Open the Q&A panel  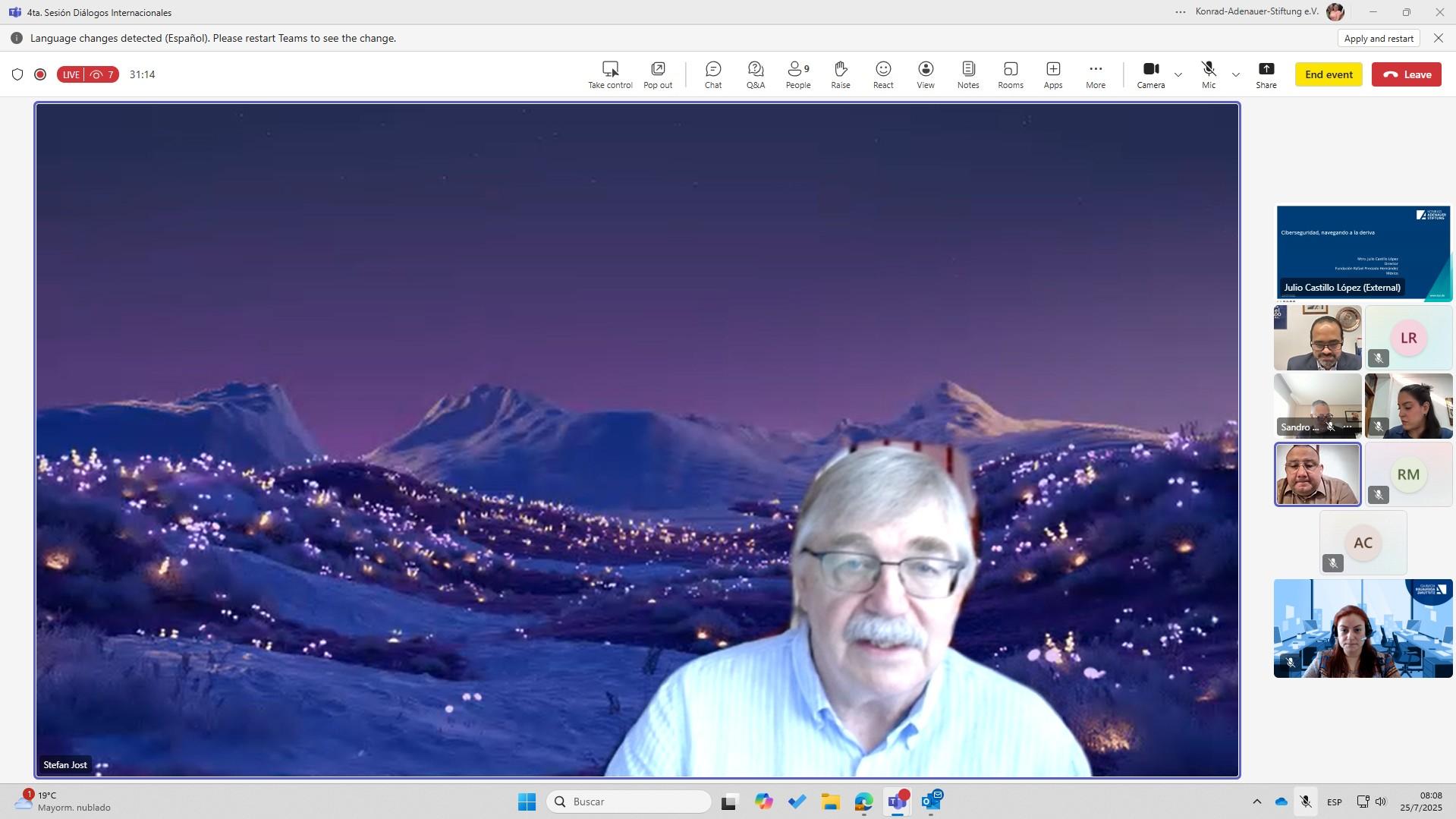[x=755, y=74]
